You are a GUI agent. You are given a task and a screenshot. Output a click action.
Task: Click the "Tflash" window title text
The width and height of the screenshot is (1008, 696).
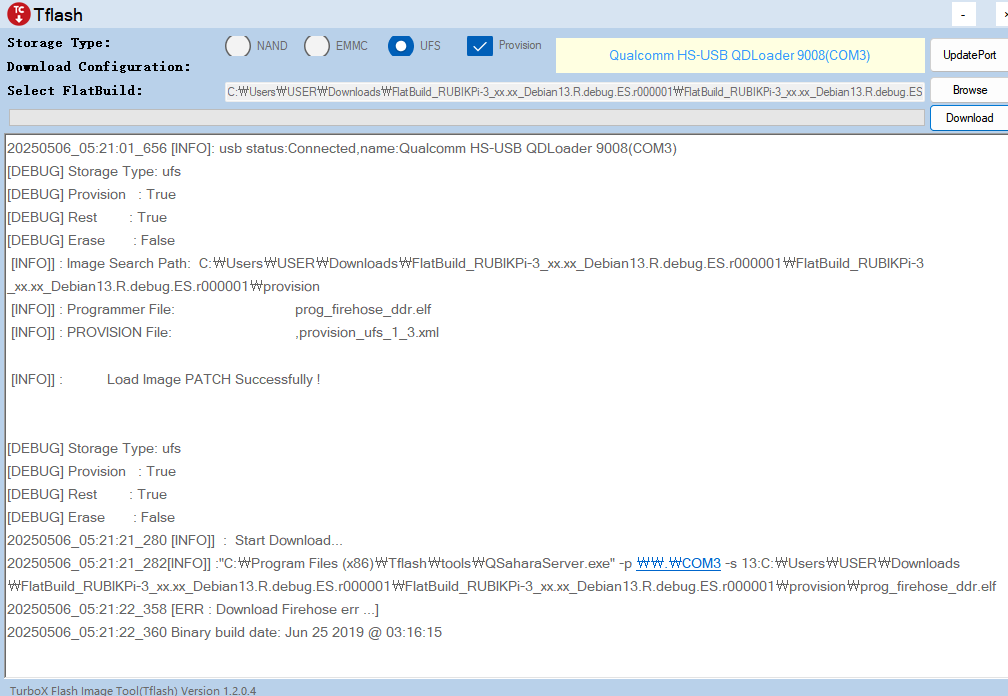coord(58,15)
